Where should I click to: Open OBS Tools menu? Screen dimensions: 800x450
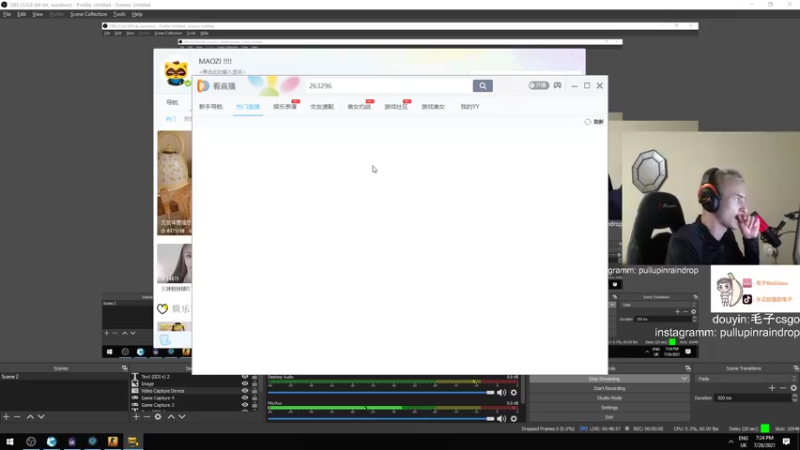pyautogui.click(x=119, y=14)
